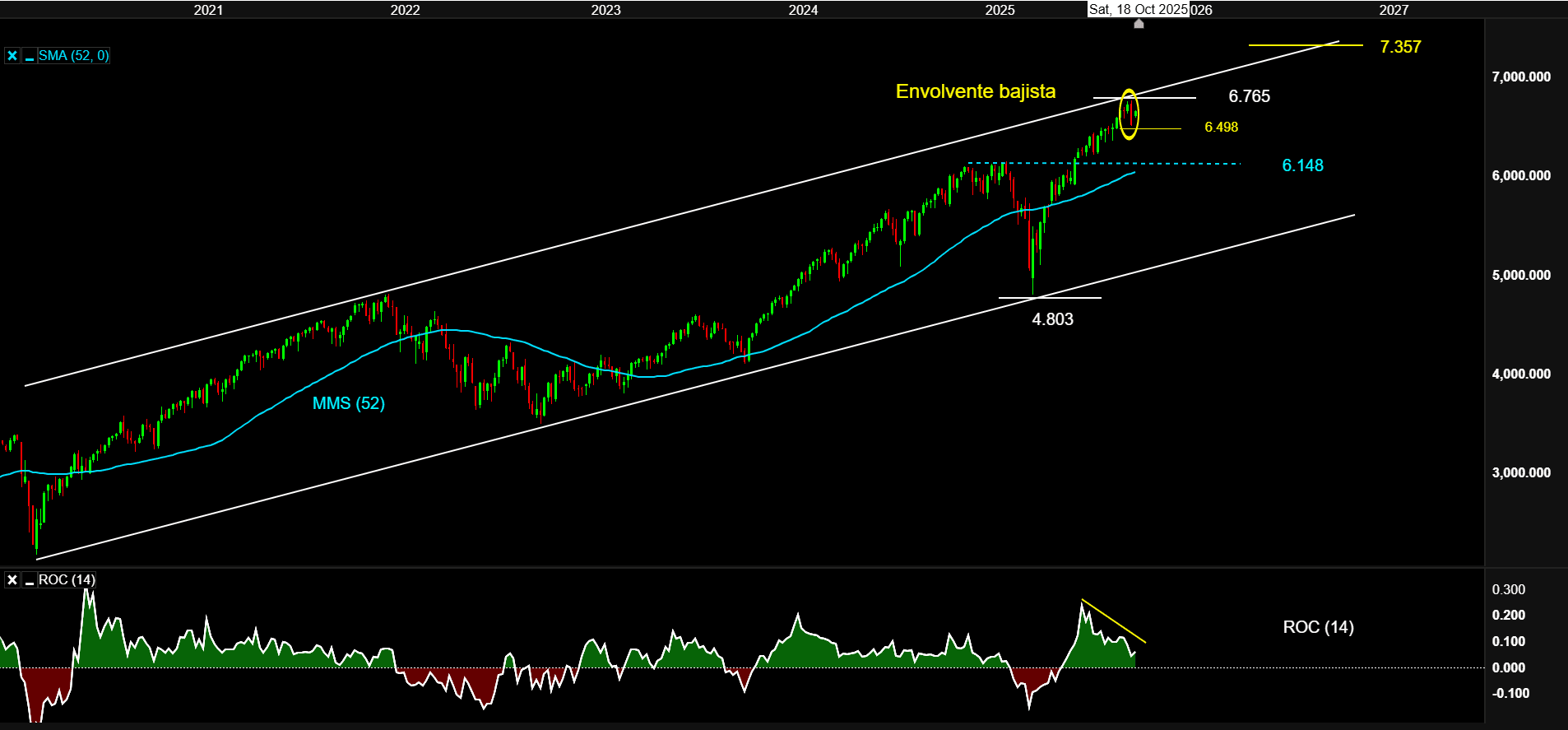1568x730 pixels.
Task: Select the 7.357 yellow target price label
Action: (x=1400, y=47)
